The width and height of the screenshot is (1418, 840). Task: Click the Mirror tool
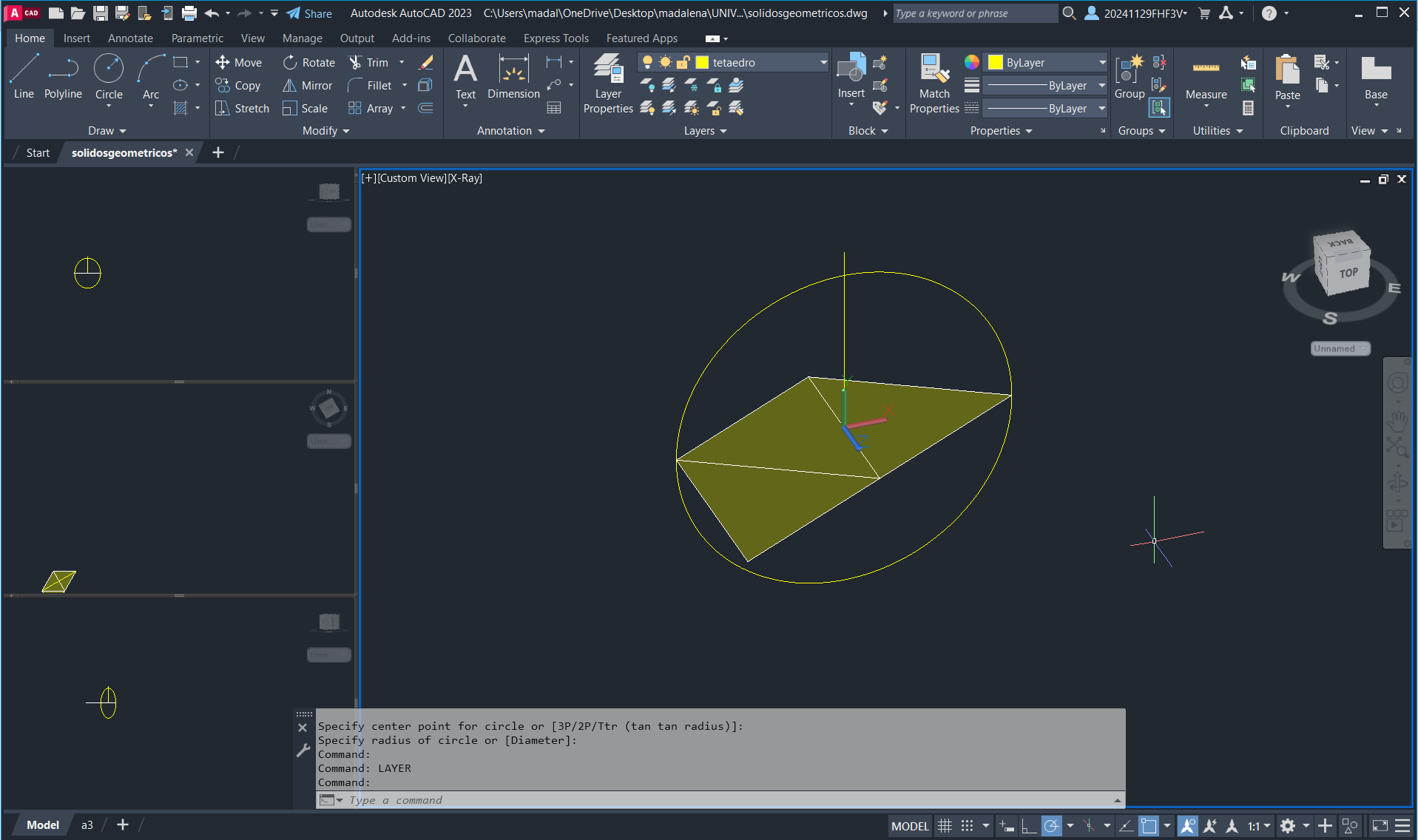308,86
